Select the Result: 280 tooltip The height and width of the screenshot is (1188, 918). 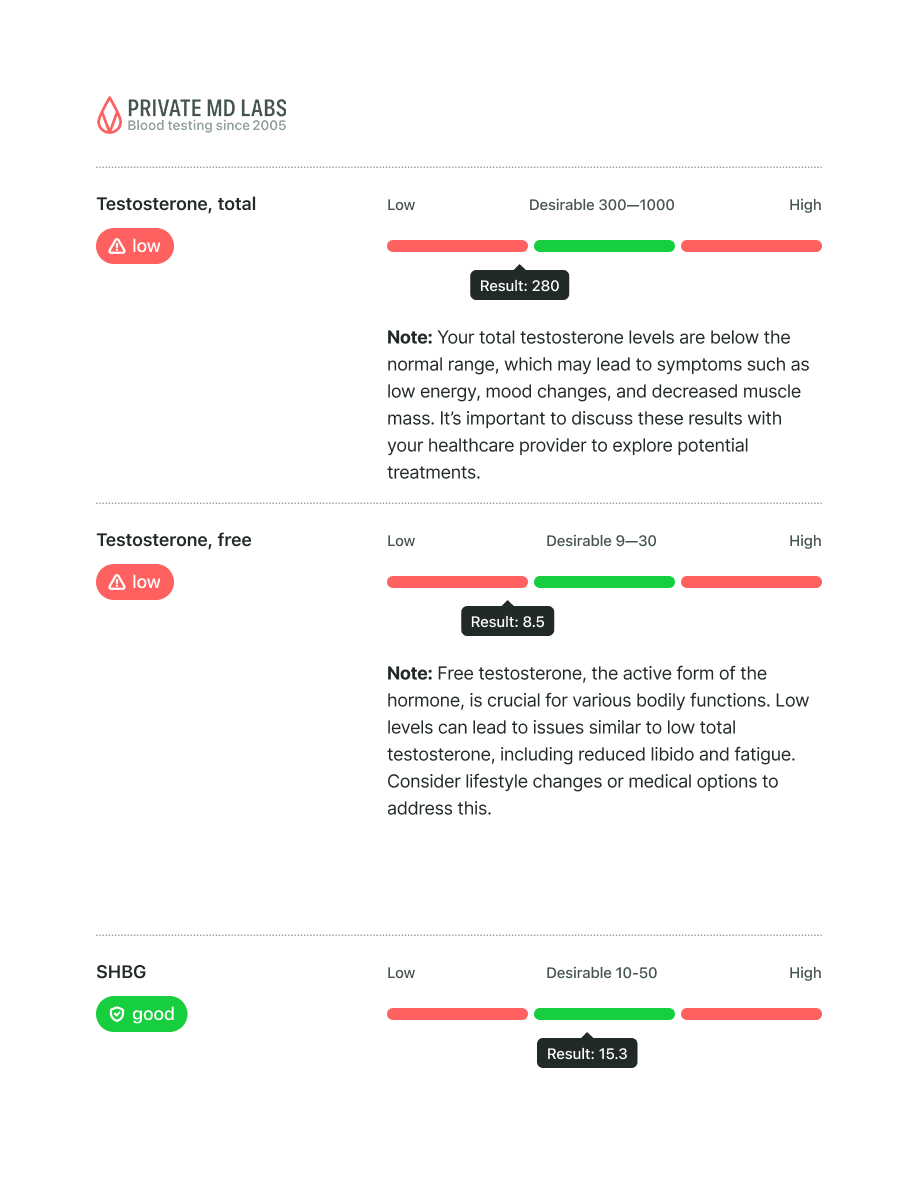tap(519, 285)
